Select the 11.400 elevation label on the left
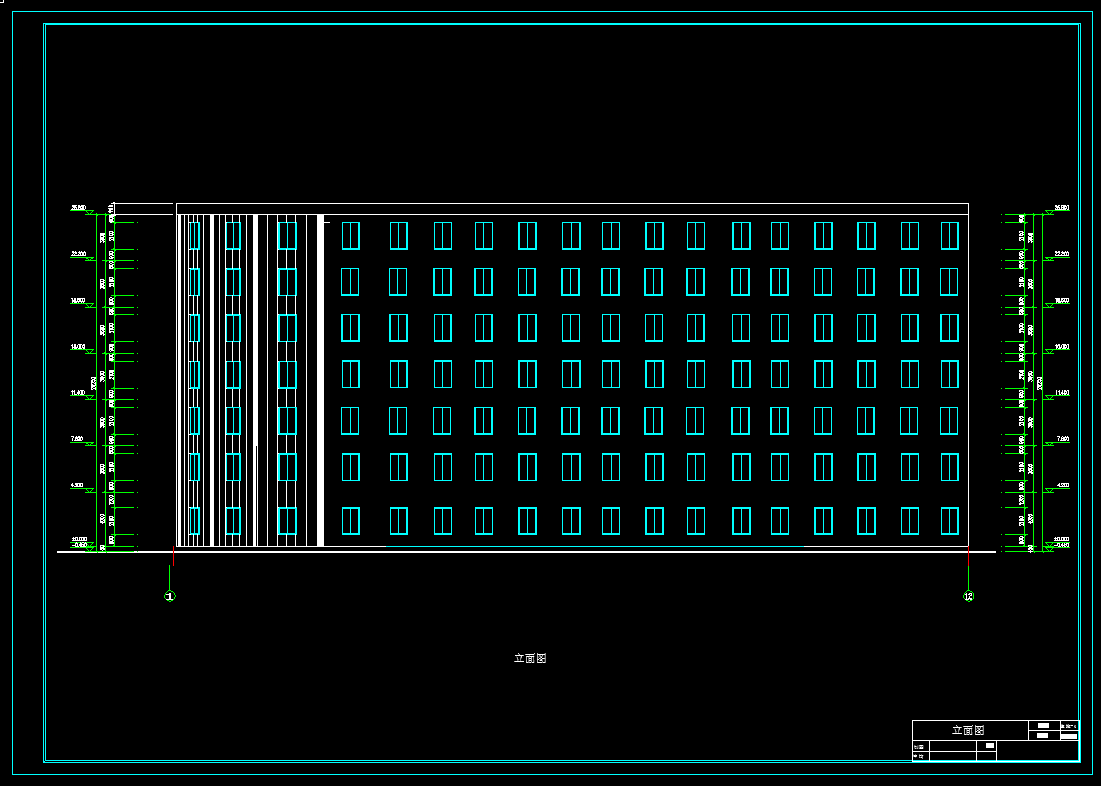1101x786 pixels. [x=78, y=393]
